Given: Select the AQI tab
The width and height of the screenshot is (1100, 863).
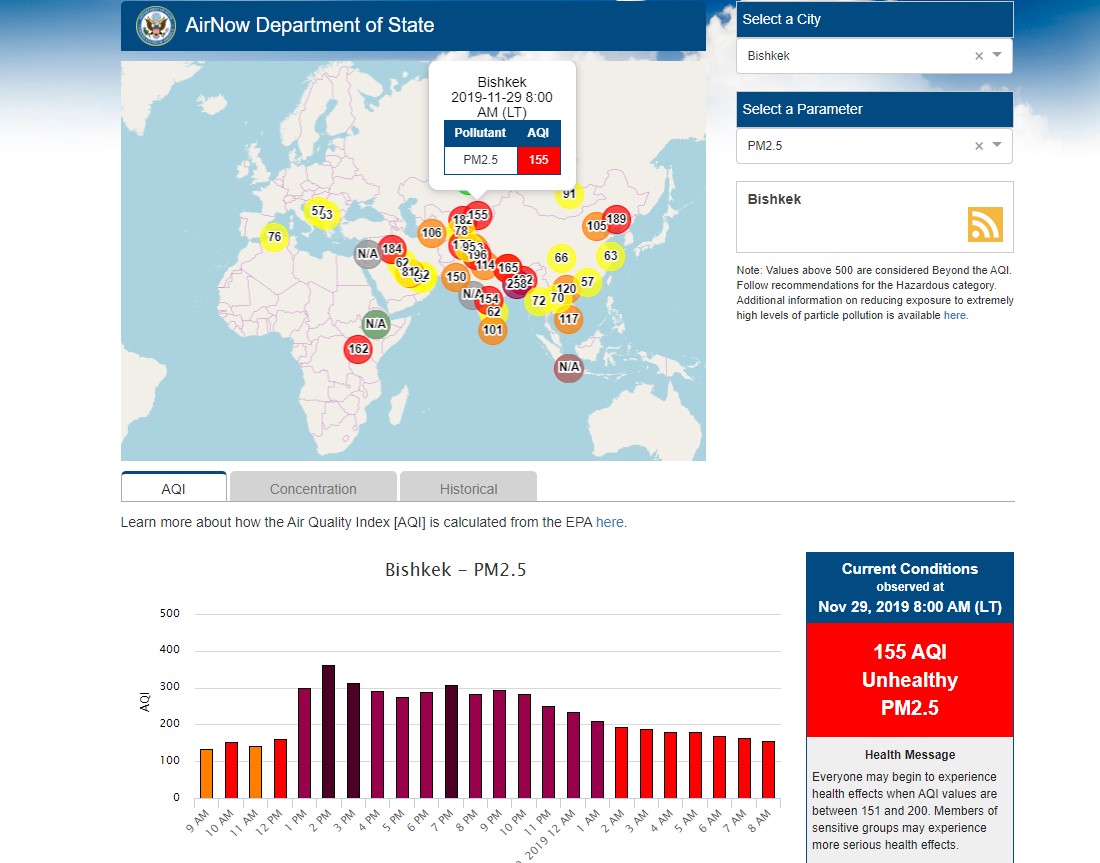Looking at the screenshot, I should pos(174,489).
